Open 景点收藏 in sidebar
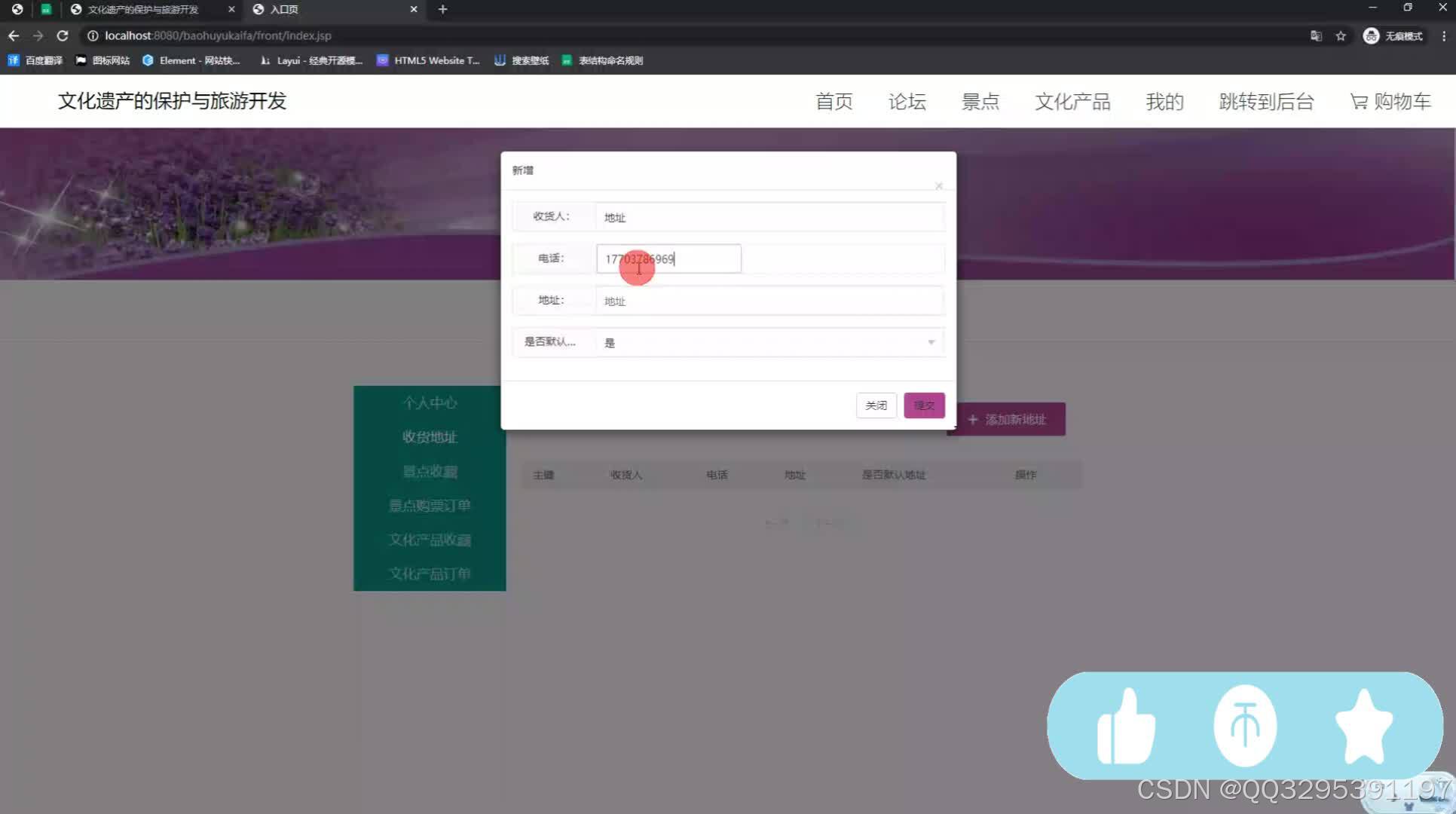 (x=430, y=471)
